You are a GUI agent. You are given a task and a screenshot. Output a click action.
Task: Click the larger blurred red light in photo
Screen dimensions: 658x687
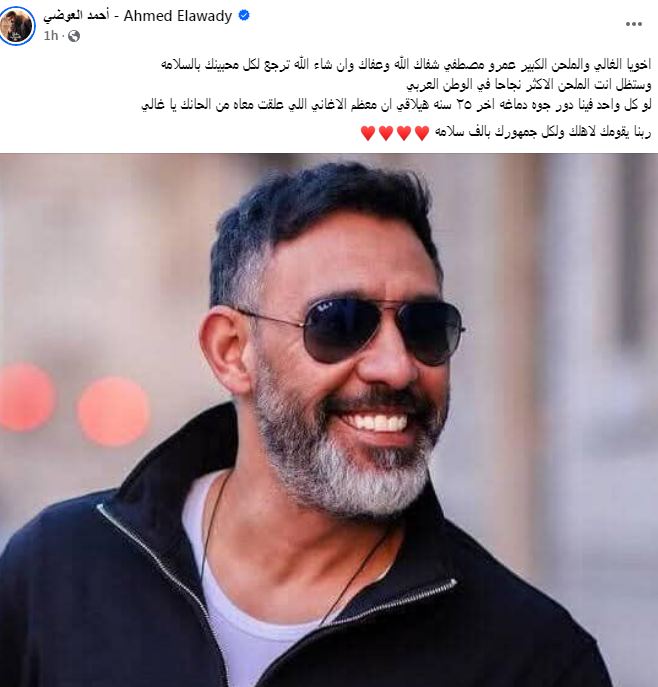point(113,411)
